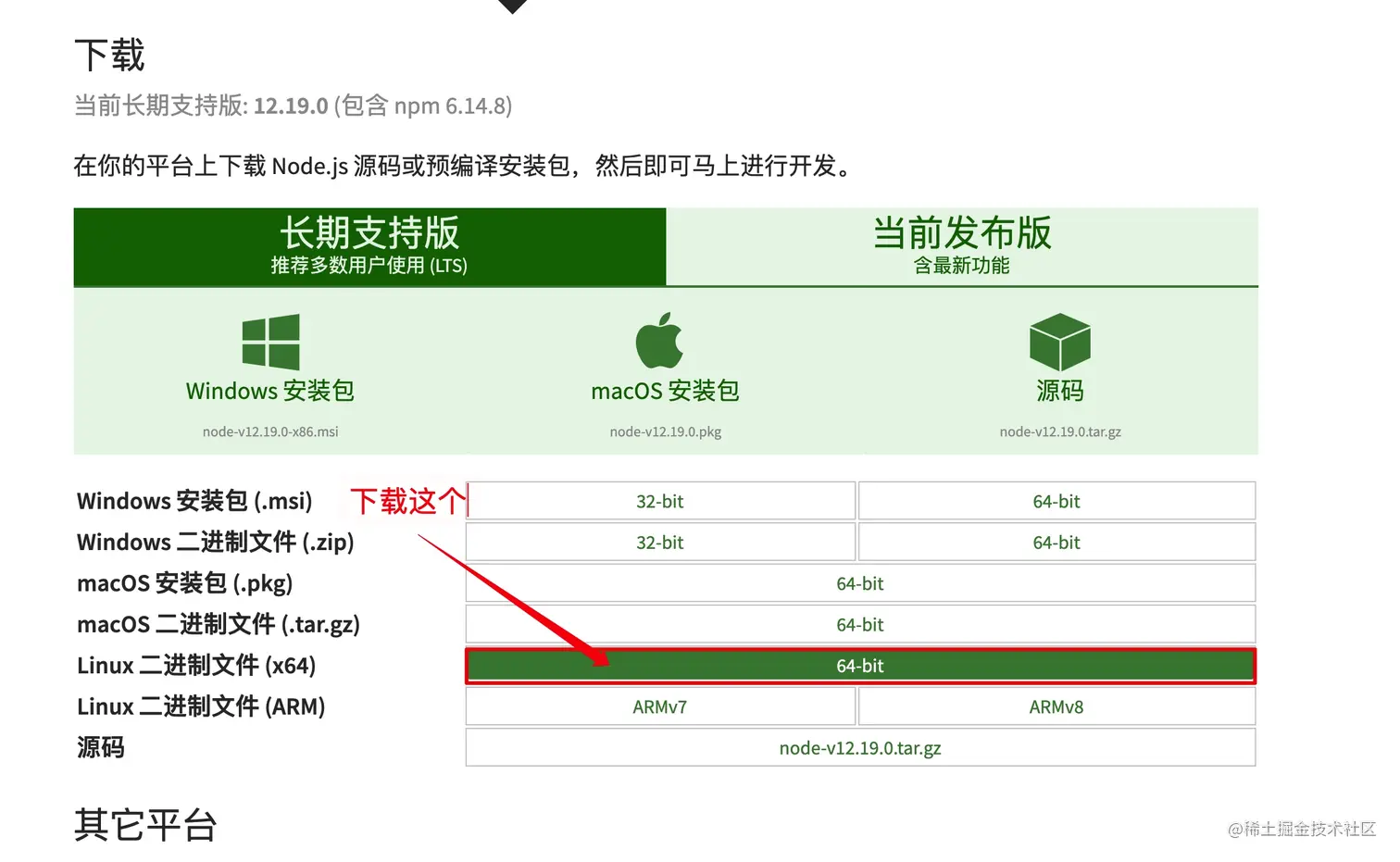Switch to the 长期支持版 LTS tab

pos(369,246)
